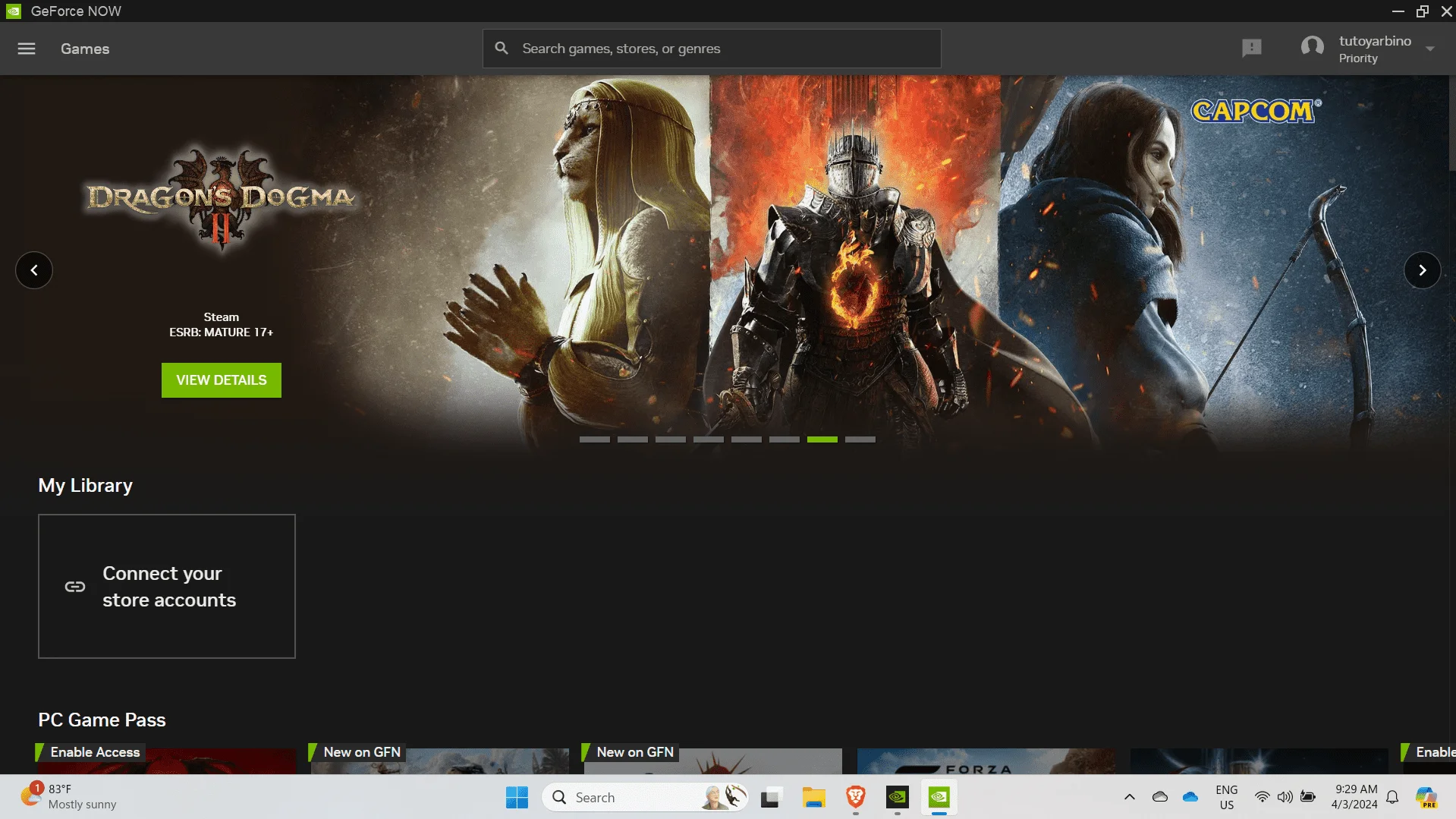Launch Copilot preview from the taskbar
The height and width of the screenshot is (819, 1456).
tap(1426, 797)
